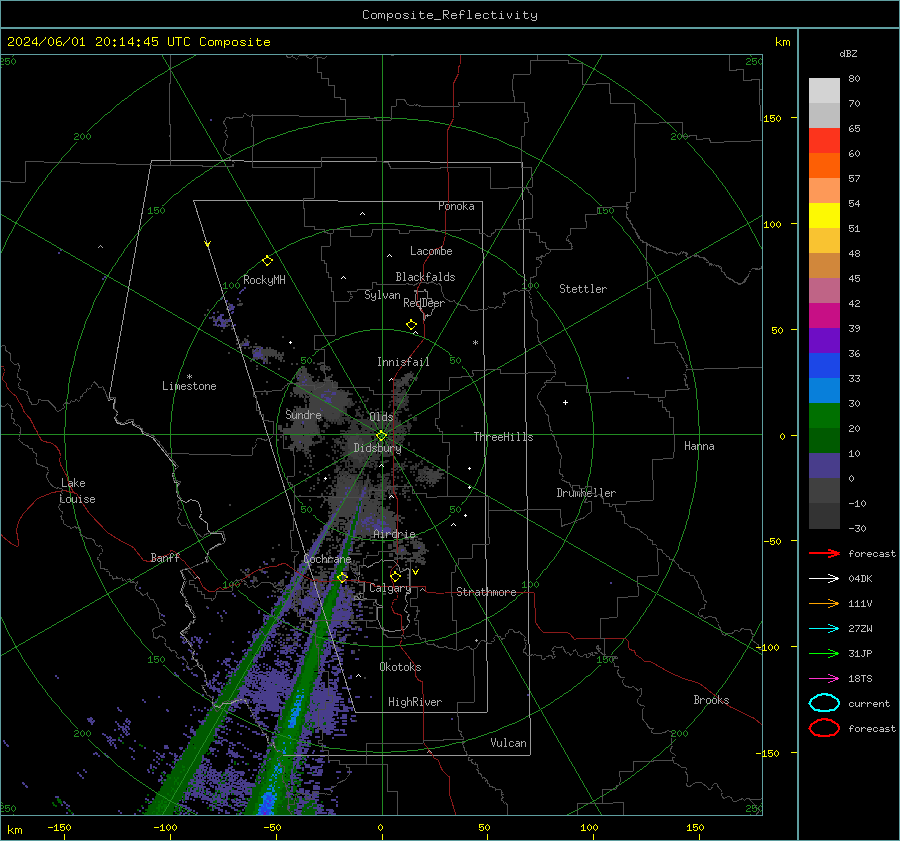Image resolution: width=900 pixels, height=841 pixels.
Task: Click the yellow km unit label top right
Action: tap(782, 42)
